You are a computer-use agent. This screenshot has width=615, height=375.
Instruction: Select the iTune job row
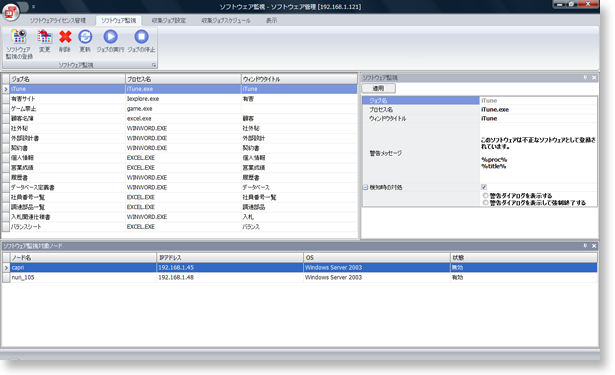(x=183, y=89)
